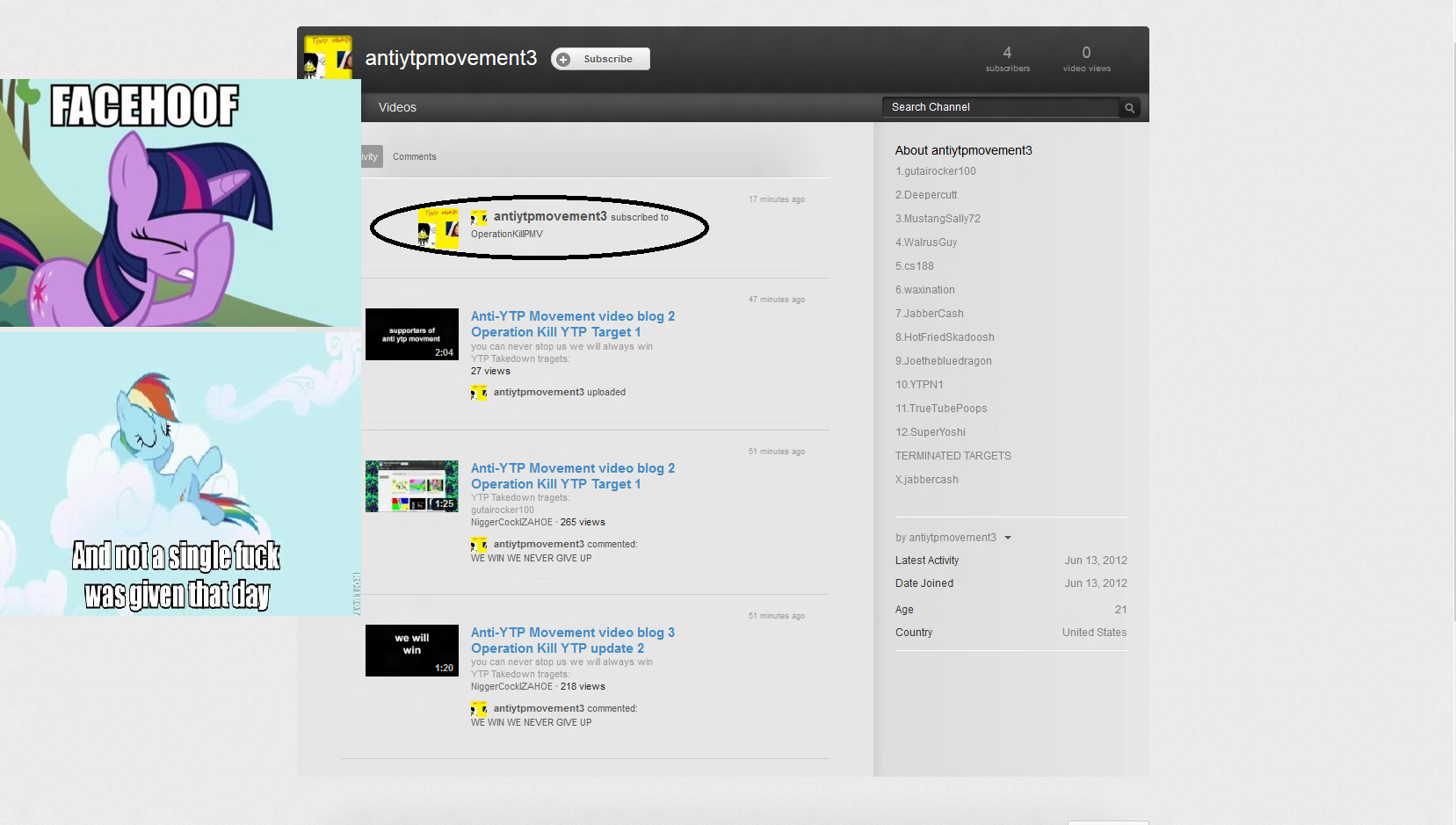Click the '1.gutairocker100' sidebar entry
Screen dimensions: 1456x825
click(936, 171)
